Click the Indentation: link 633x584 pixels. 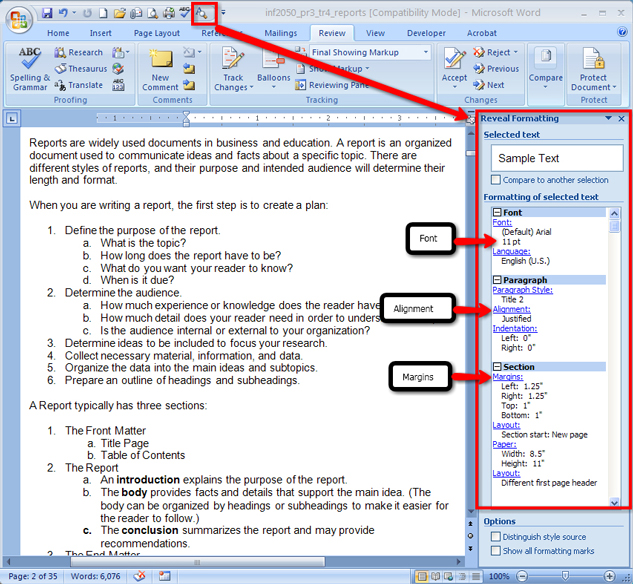pos(515,329)
